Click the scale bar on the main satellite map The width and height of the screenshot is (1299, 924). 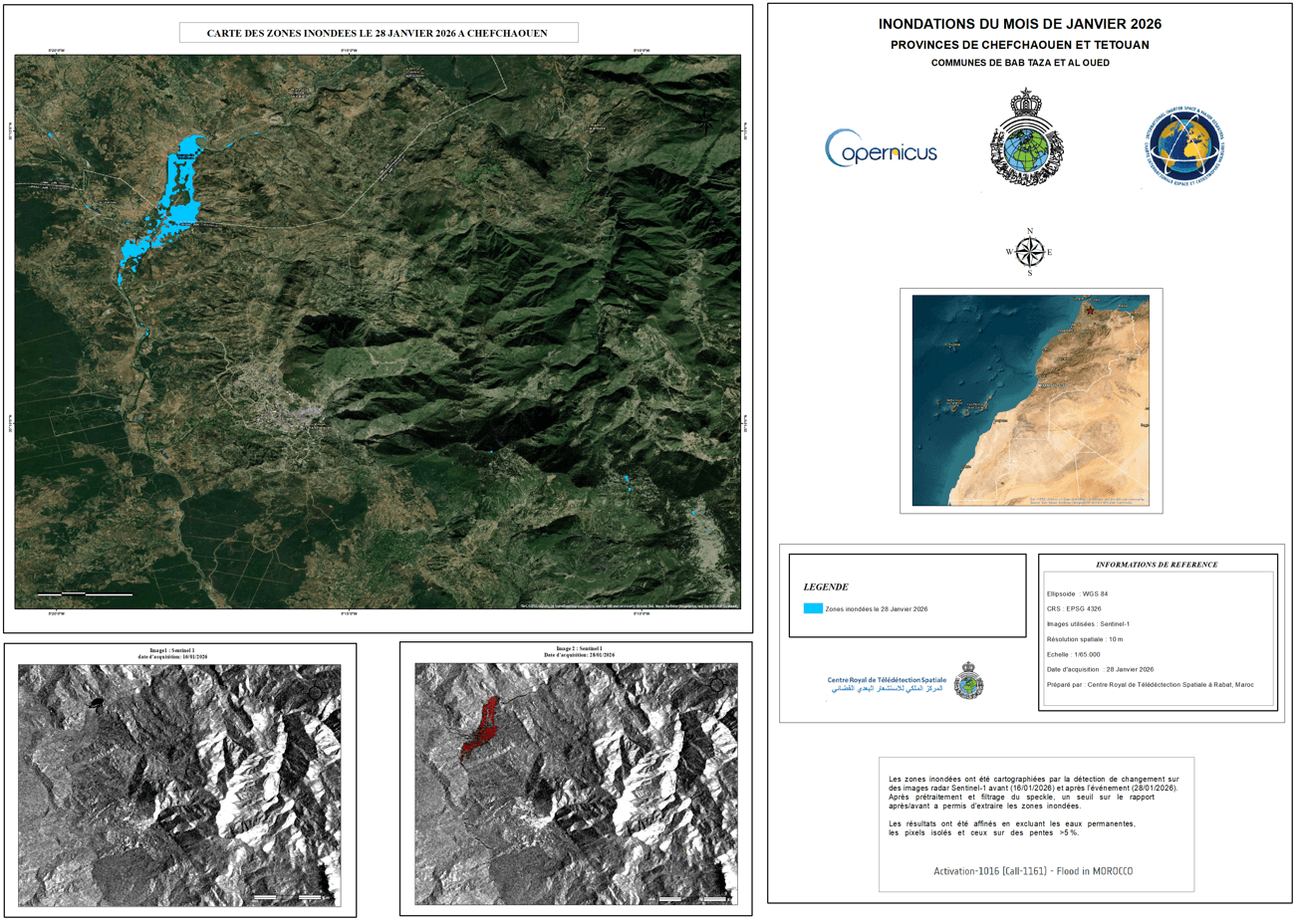[x=85, y=594]
